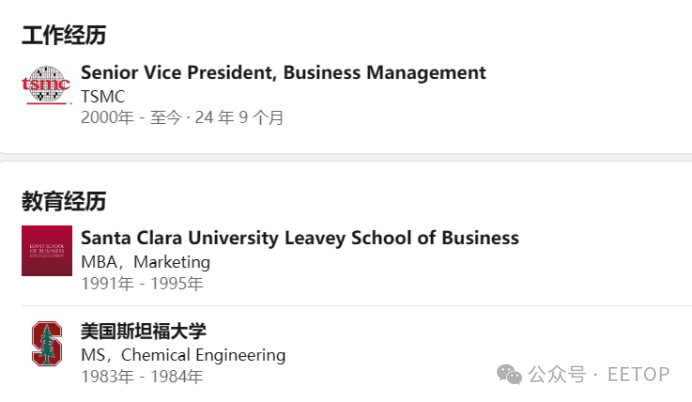Open the Leavey School of Business logo
The width and height of the screenshot is (692, 402).
coord(47,251)
